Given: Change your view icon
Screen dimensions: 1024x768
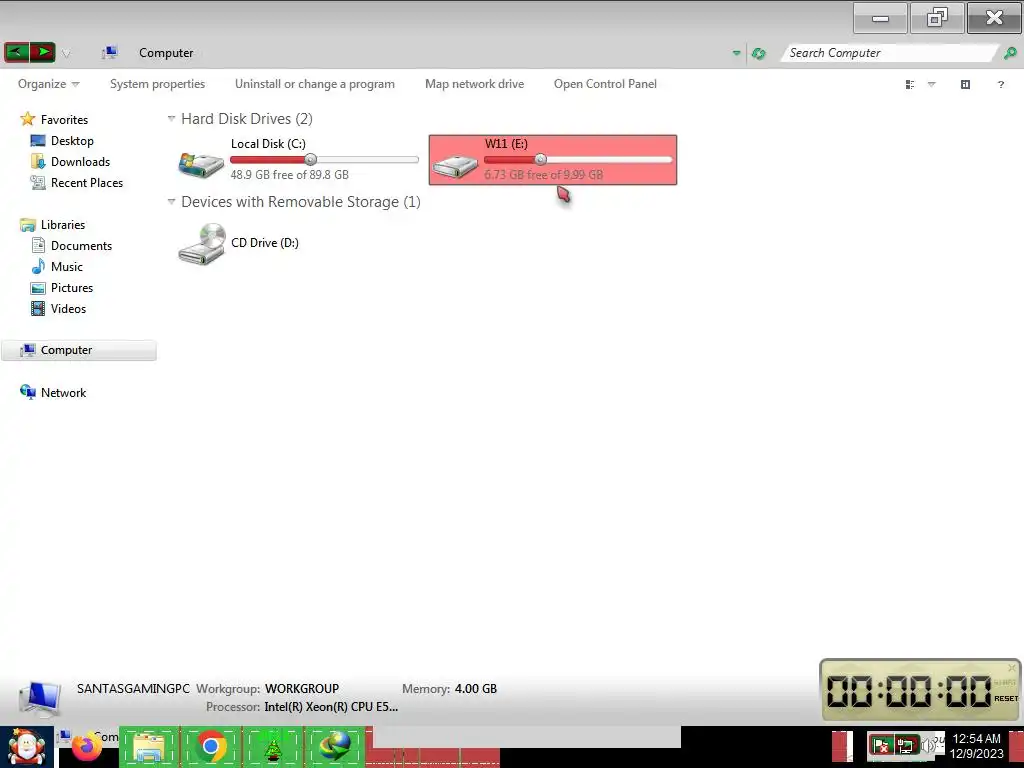Looking at the screenshot, I should point(910,84).
